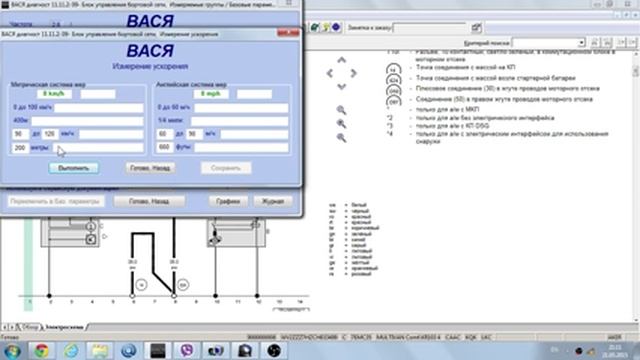Click the Графики button
The width and height of the screenshot is (640, 360).
point(228,201)
